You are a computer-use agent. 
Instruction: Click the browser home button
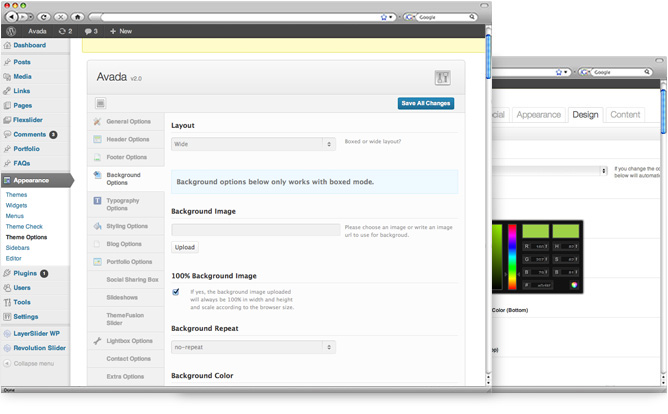pyautogui.click(x=78, y=17)
